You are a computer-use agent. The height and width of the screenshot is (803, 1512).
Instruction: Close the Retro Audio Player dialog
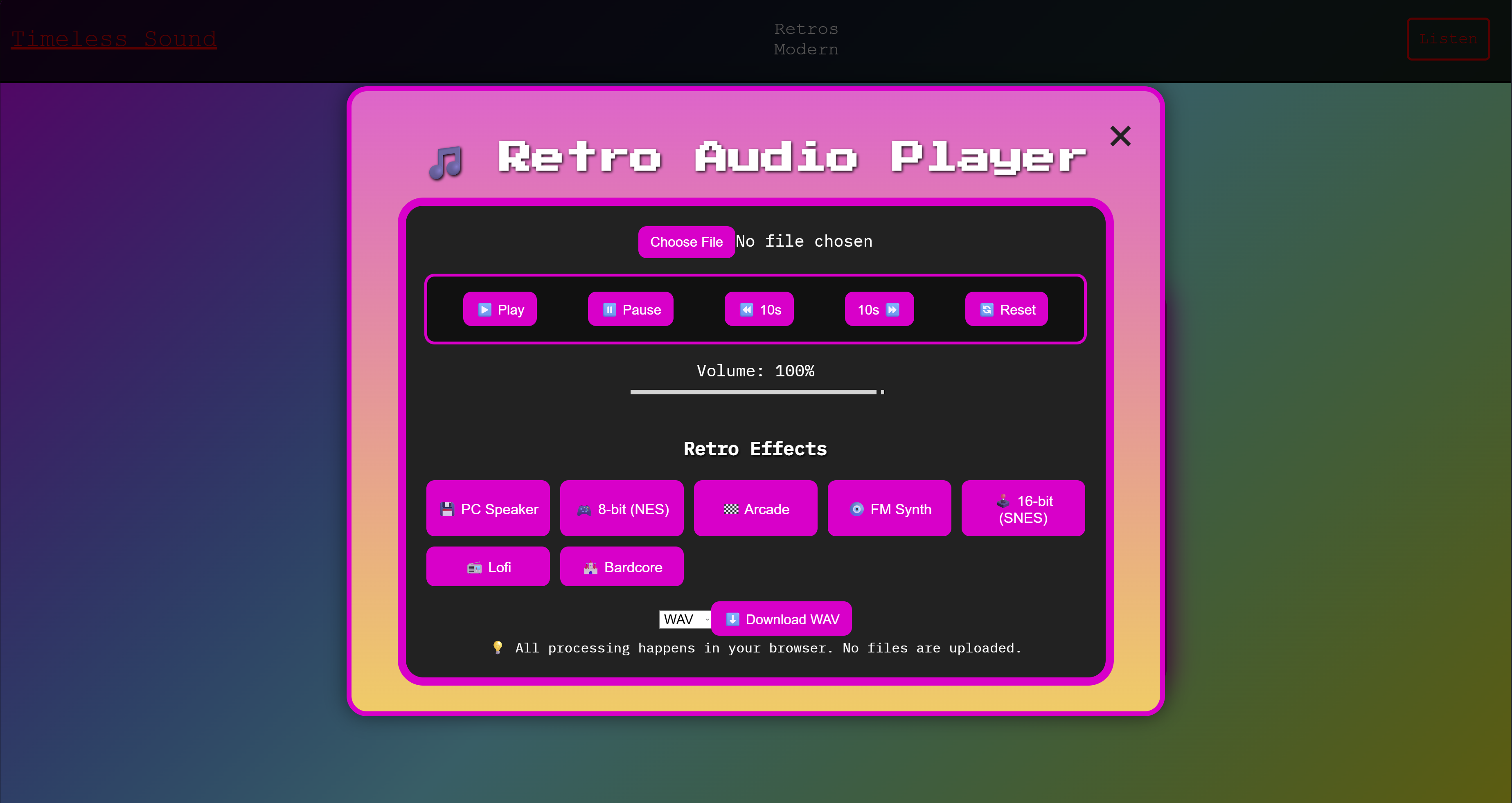(1120, 137)
